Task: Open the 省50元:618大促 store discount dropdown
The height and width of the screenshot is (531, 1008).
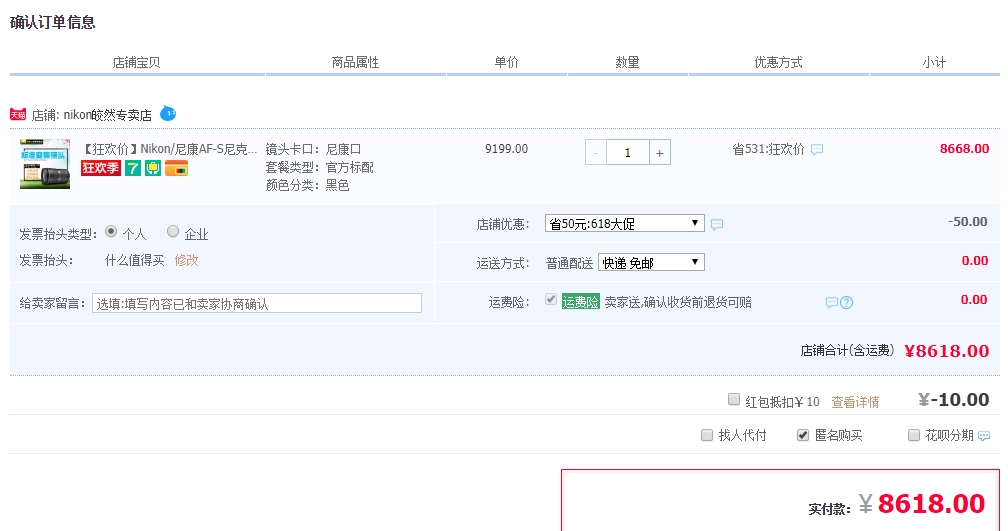Action: tap(624, 223)
